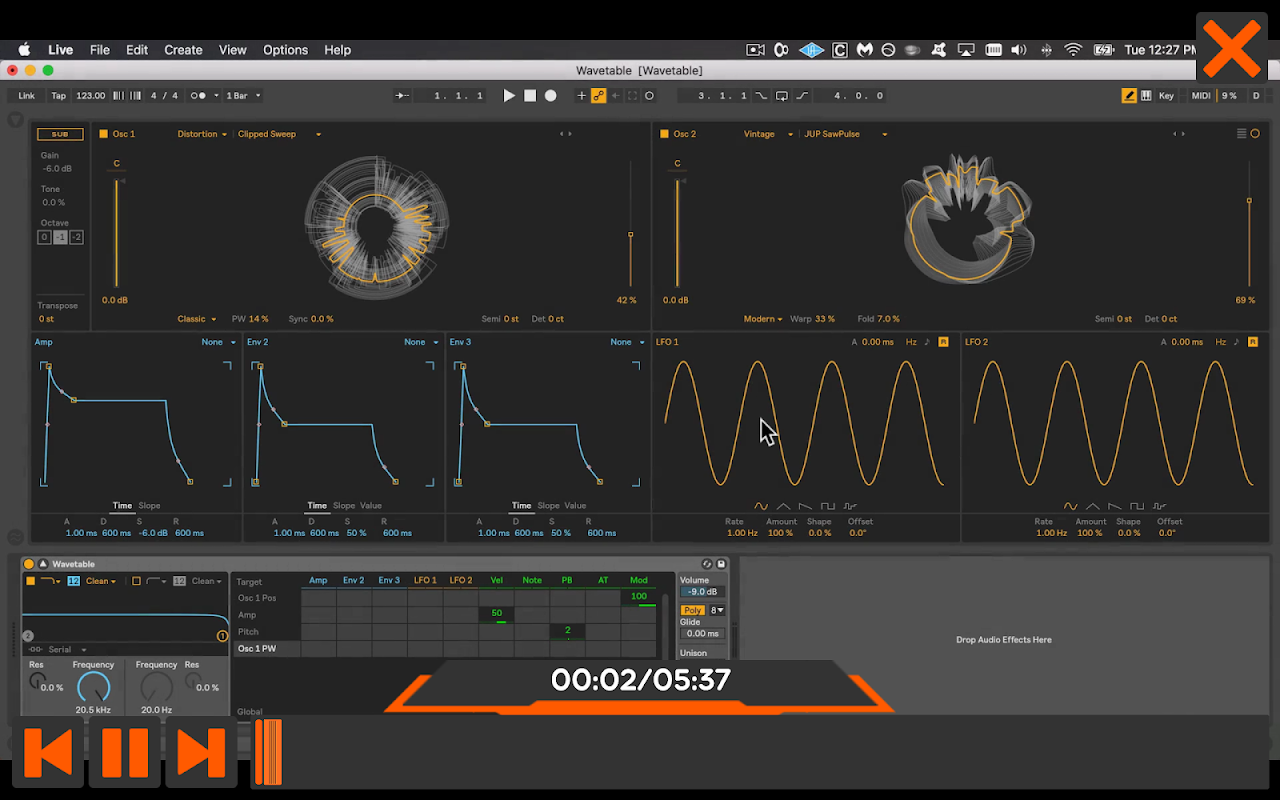Open the Live menu

(x=61, y=50)
